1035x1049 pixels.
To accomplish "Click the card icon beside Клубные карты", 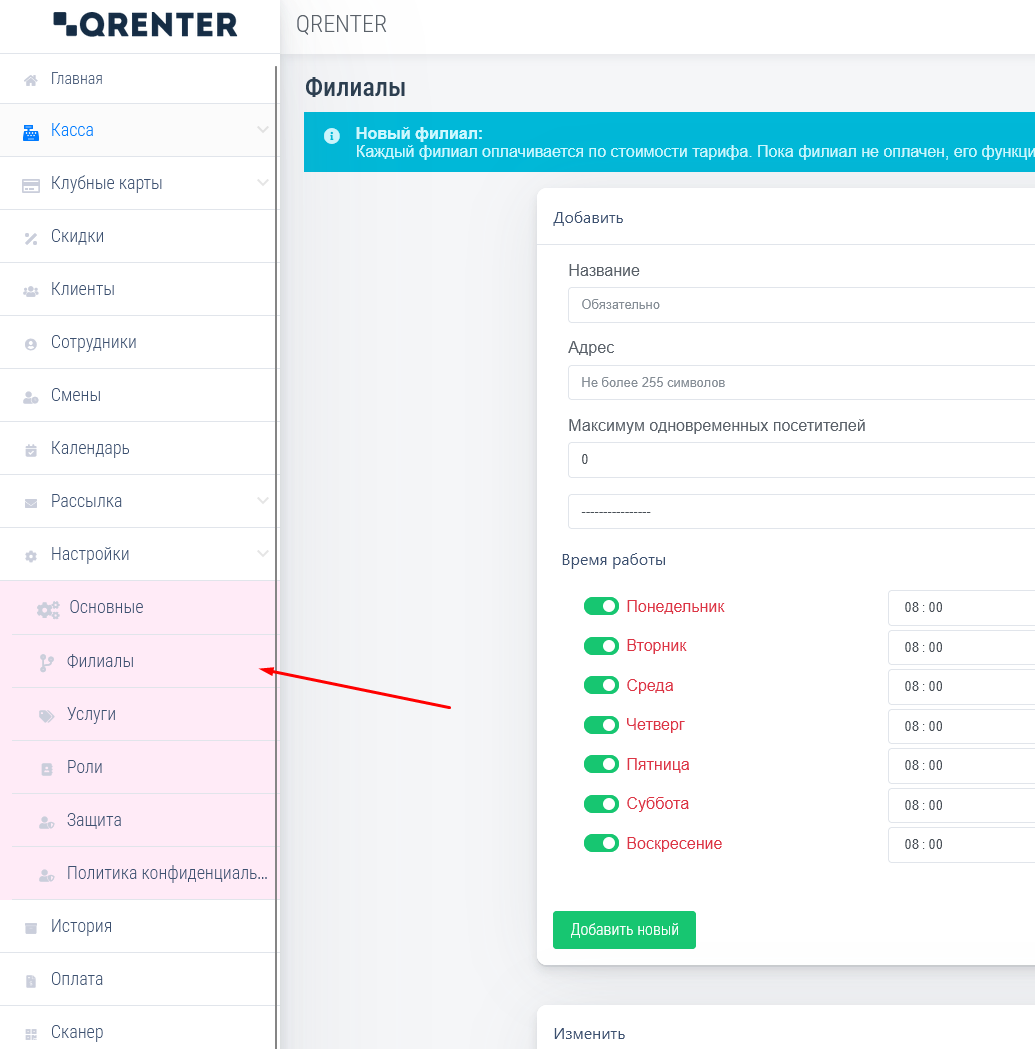I will pos(31,184).
